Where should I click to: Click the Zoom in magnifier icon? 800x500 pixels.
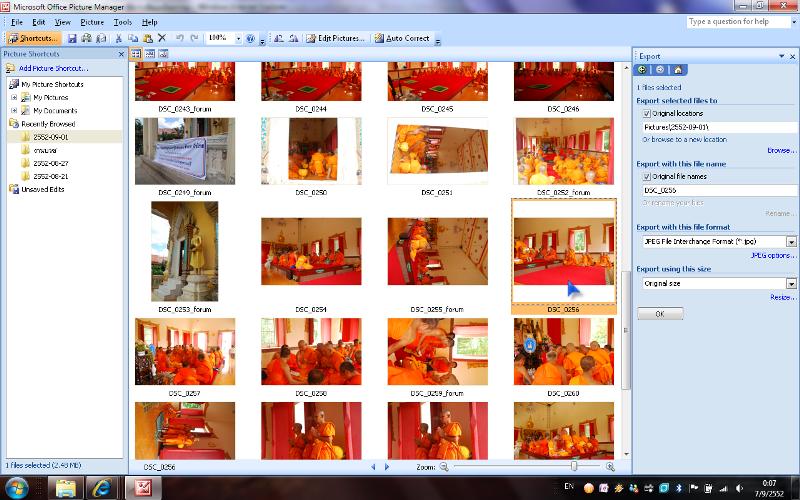click(610, 466)
